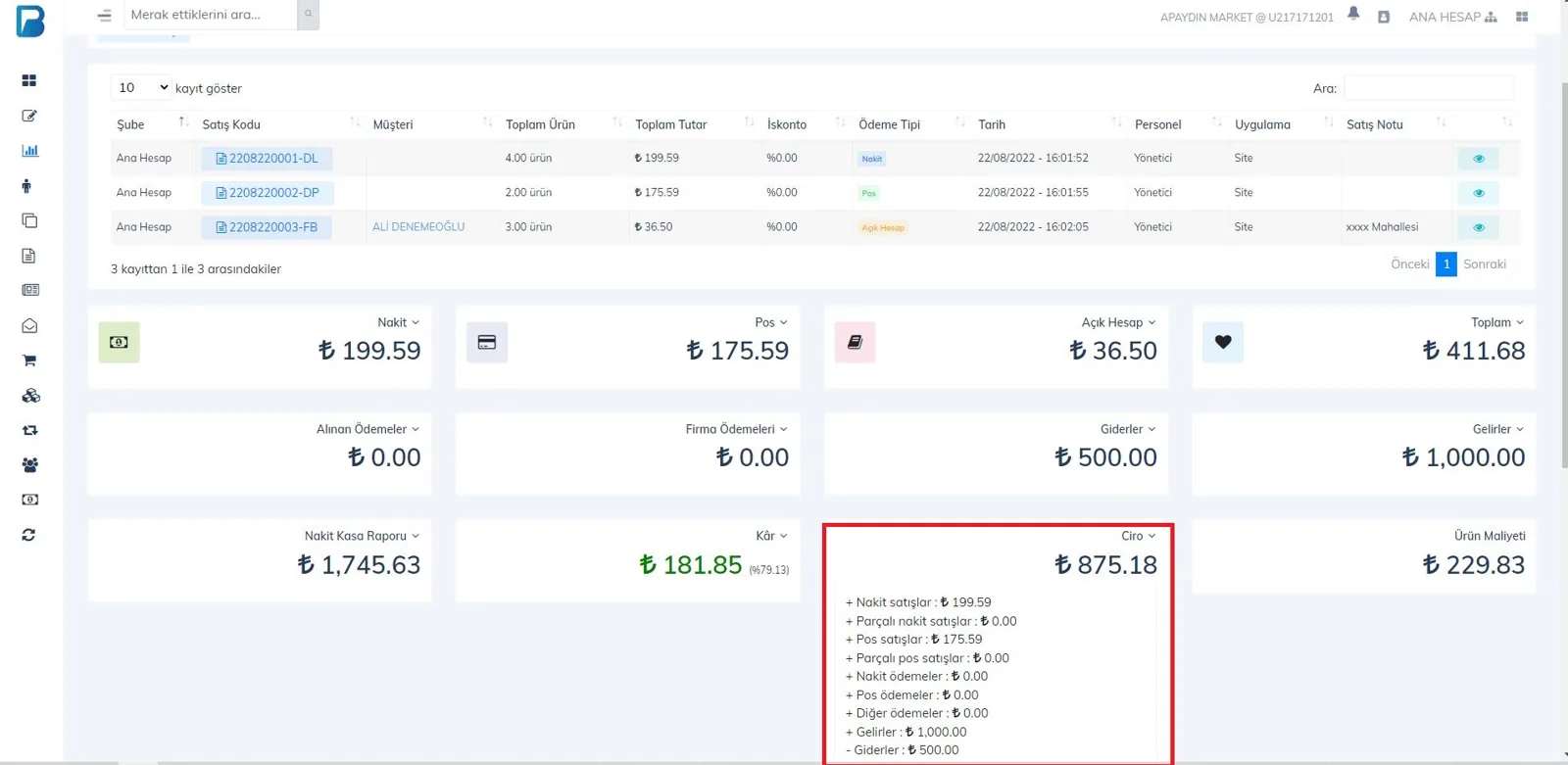Screen dimensions: 1568x765
Task: Click the sync refresh icon in sidebar
Action: click(28, 535)
